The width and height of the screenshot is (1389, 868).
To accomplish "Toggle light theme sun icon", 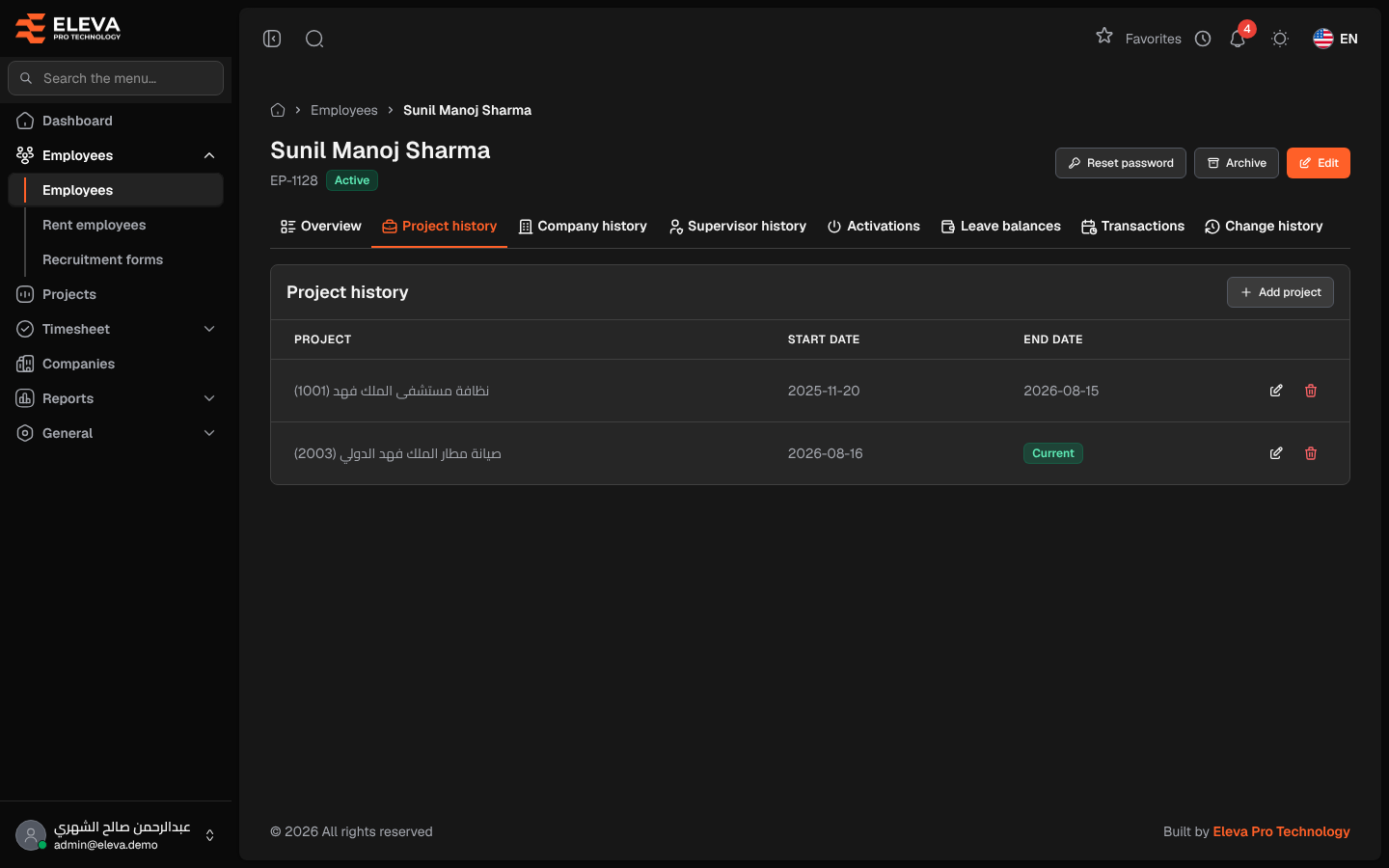I will [1280, 39].
